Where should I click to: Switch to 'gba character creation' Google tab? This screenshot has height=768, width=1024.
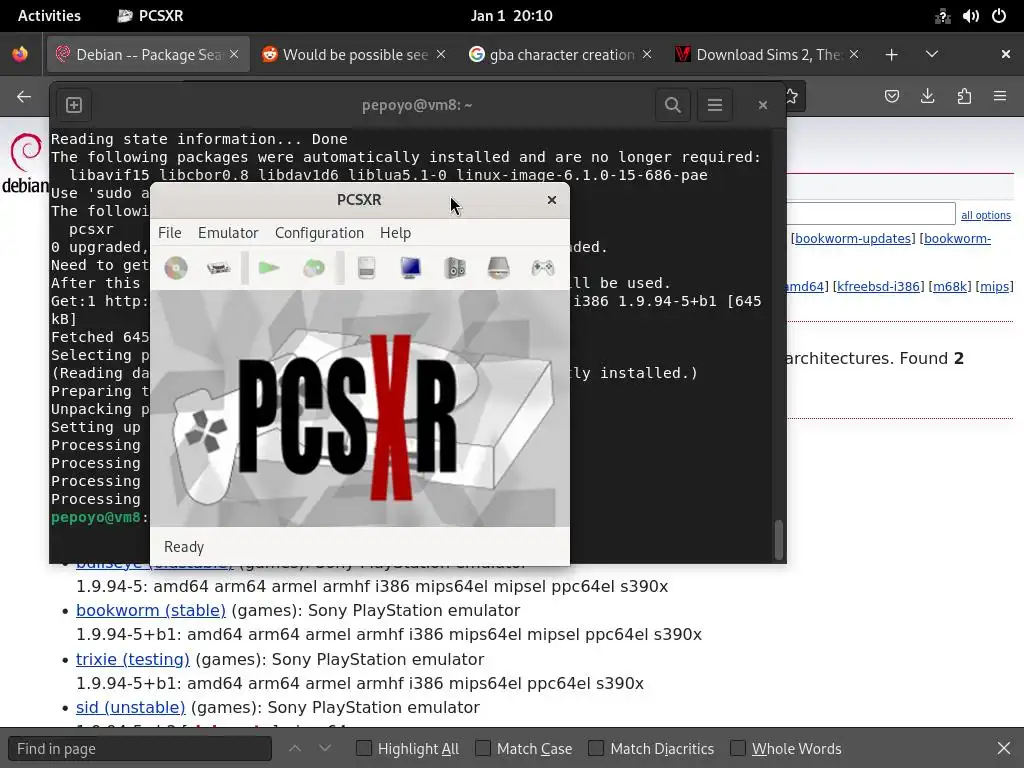pos(561,55)
